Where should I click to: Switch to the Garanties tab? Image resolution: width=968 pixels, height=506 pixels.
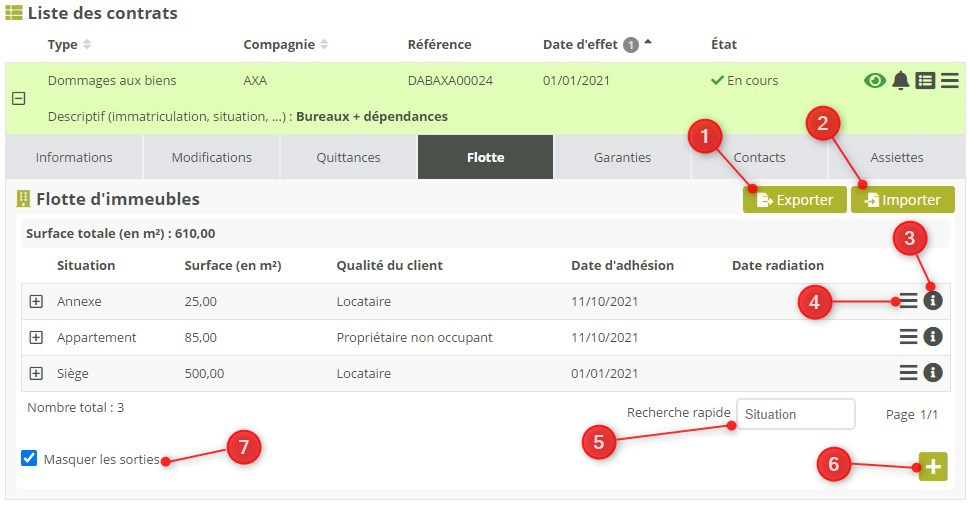(x=622, y=157)
